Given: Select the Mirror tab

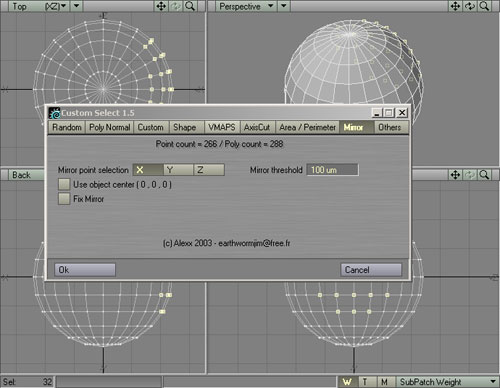Looking at the screenshot, I should [356, 127].
